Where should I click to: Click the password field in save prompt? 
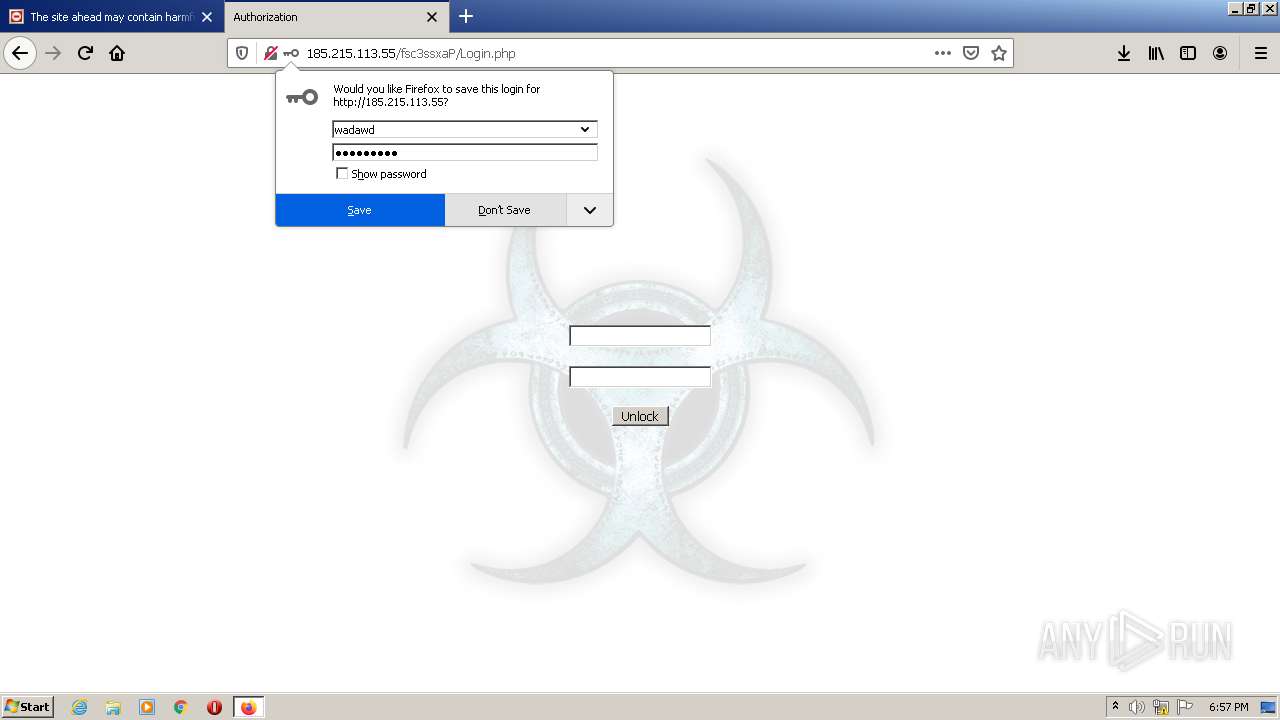click(x=465, y=152)
